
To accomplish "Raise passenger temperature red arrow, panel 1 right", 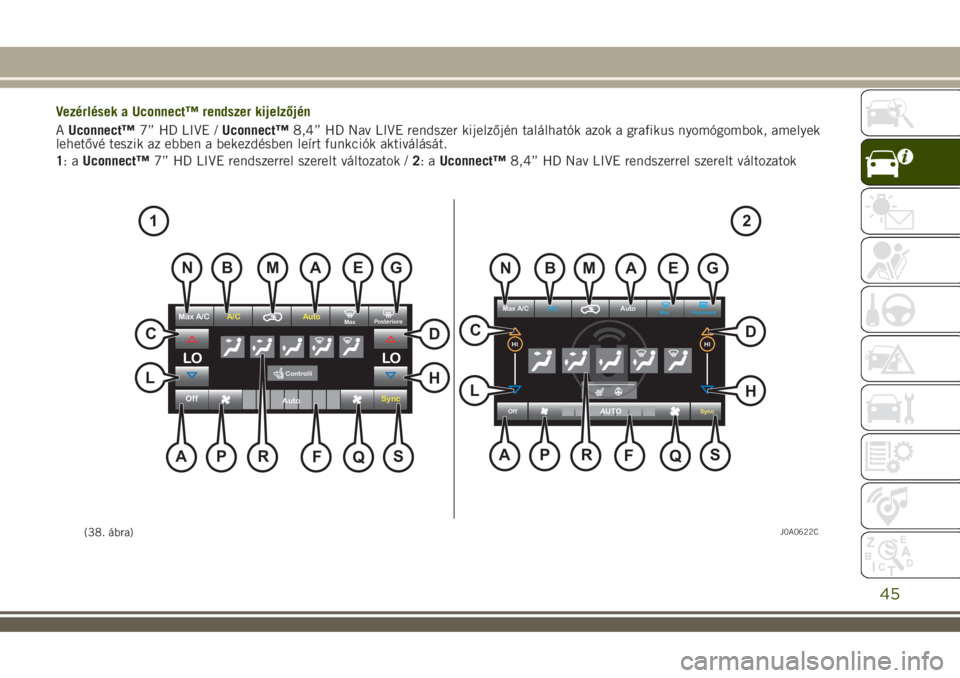I will point(391,339).
